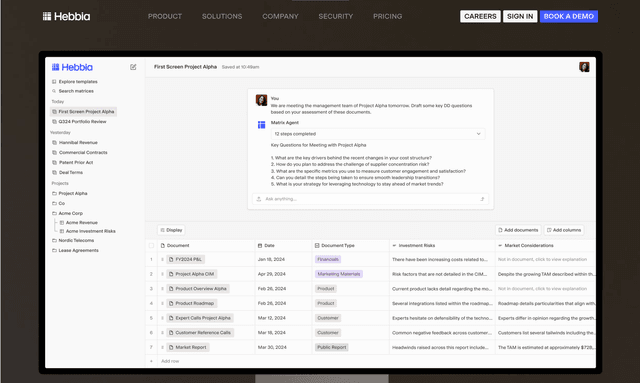Click the Add documents button
Viewport: 640px width, 383px height.
coord(518,230)
